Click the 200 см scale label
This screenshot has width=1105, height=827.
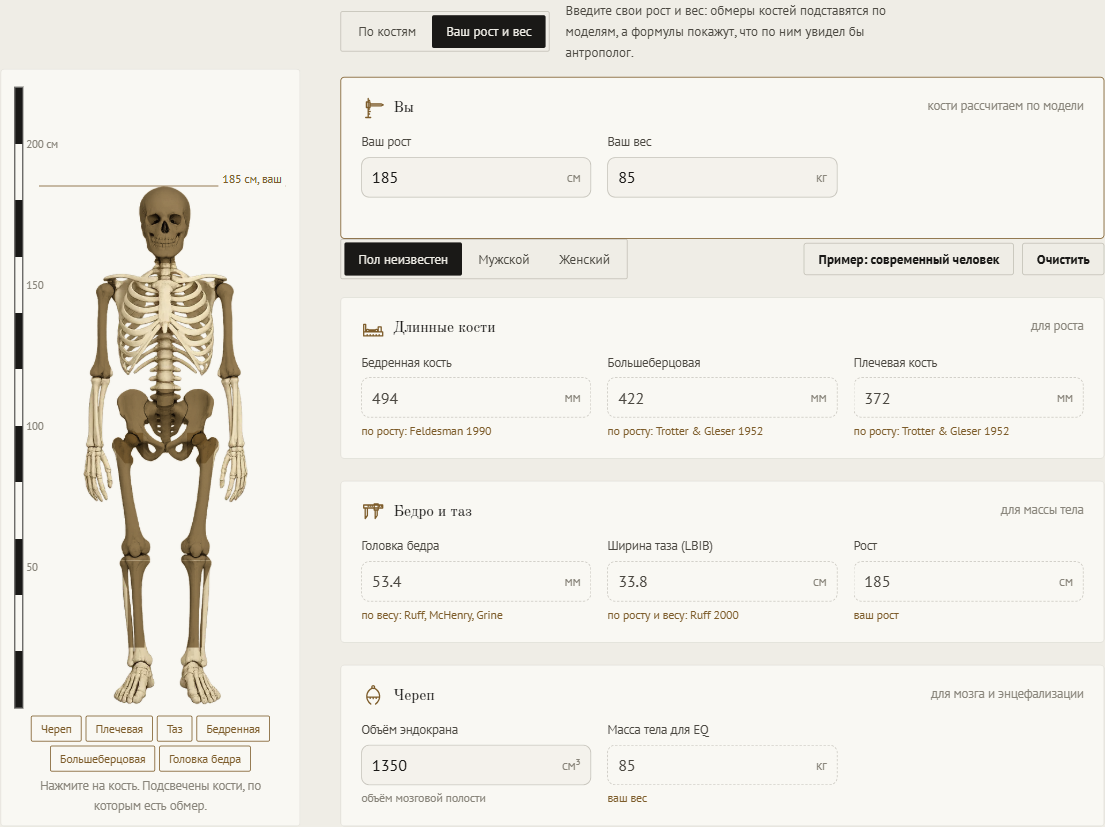coord(42,144)
